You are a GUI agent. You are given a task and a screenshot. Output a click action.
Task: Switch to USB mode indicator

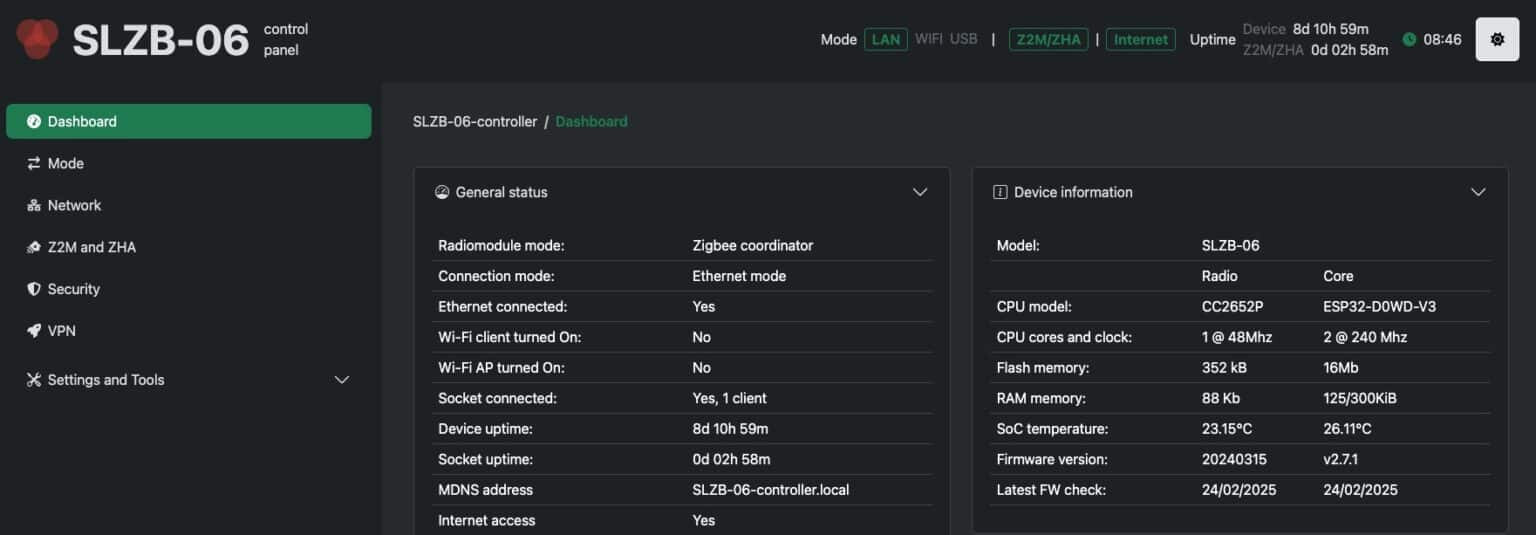964,40
